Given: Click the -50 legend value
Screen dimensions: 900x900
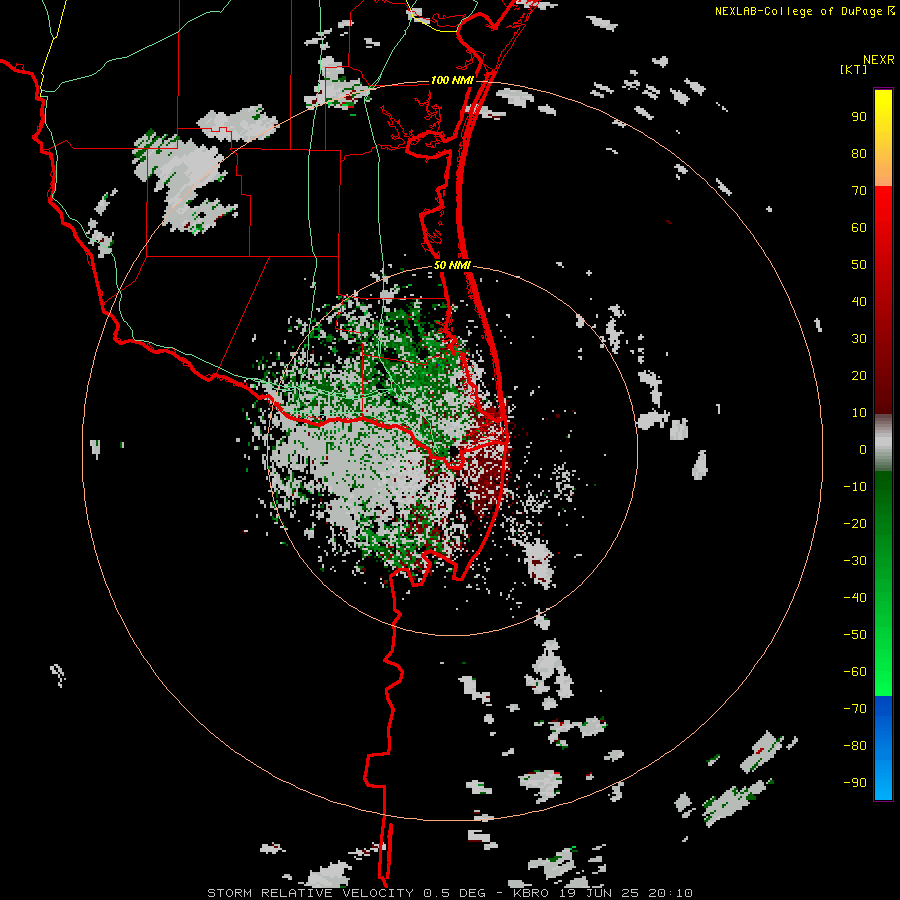Looking at the screenshot, I should [x=855, y=635].
